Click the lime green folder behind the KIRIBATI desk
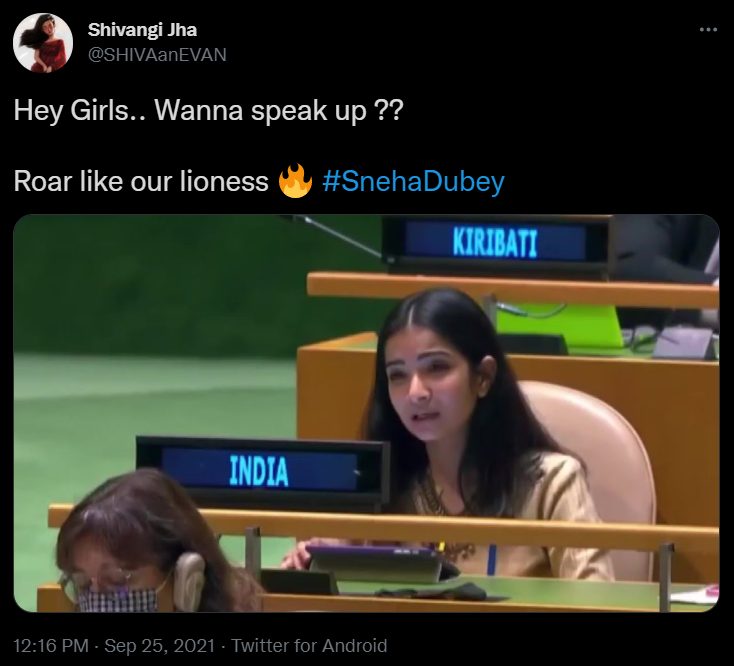 [x=559, y=324]
